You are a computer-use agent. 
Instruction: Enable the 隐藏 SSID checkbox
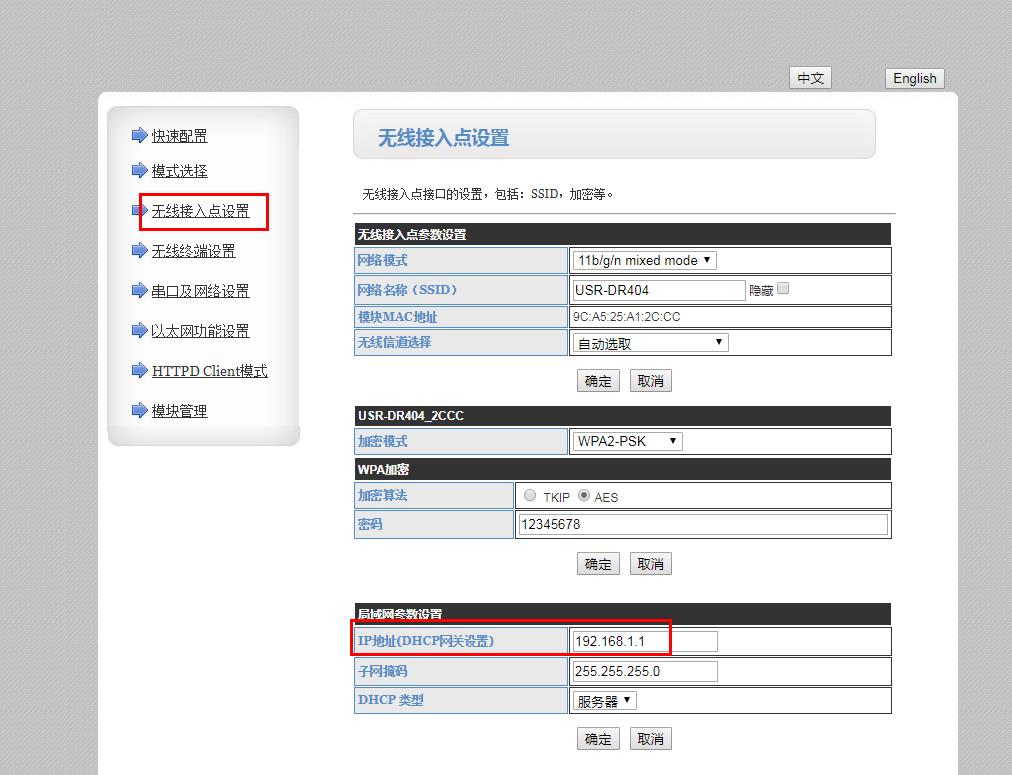[783, 289]
